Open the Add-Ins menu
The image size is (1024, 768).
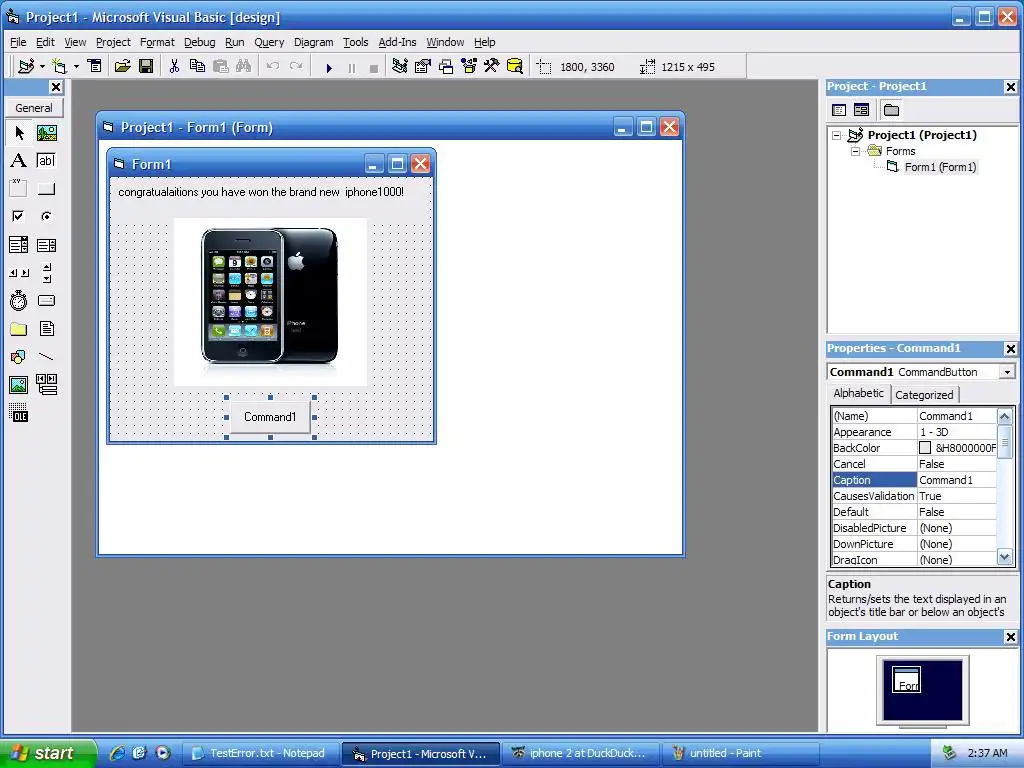(x=397, y=42)
